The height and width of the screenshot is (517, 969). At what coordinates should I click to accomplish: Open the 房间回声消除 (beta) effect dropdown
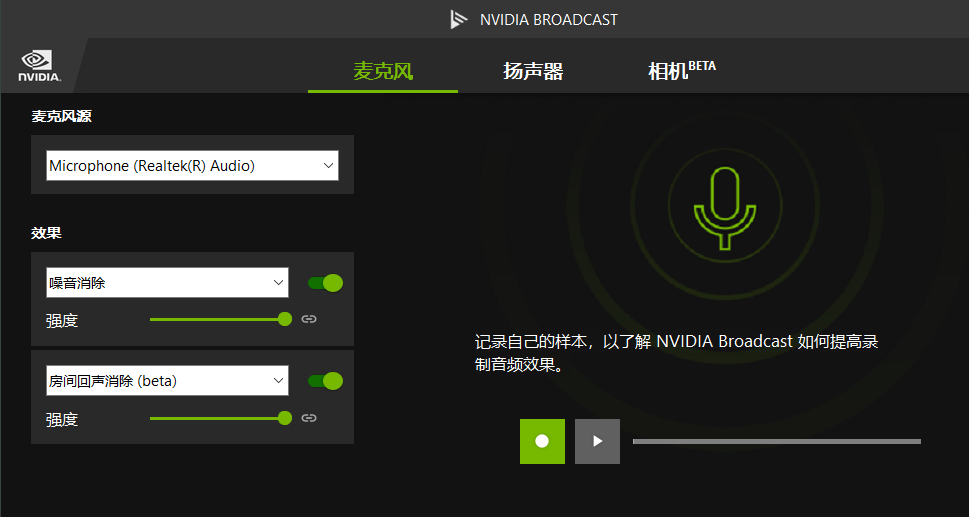167,380
